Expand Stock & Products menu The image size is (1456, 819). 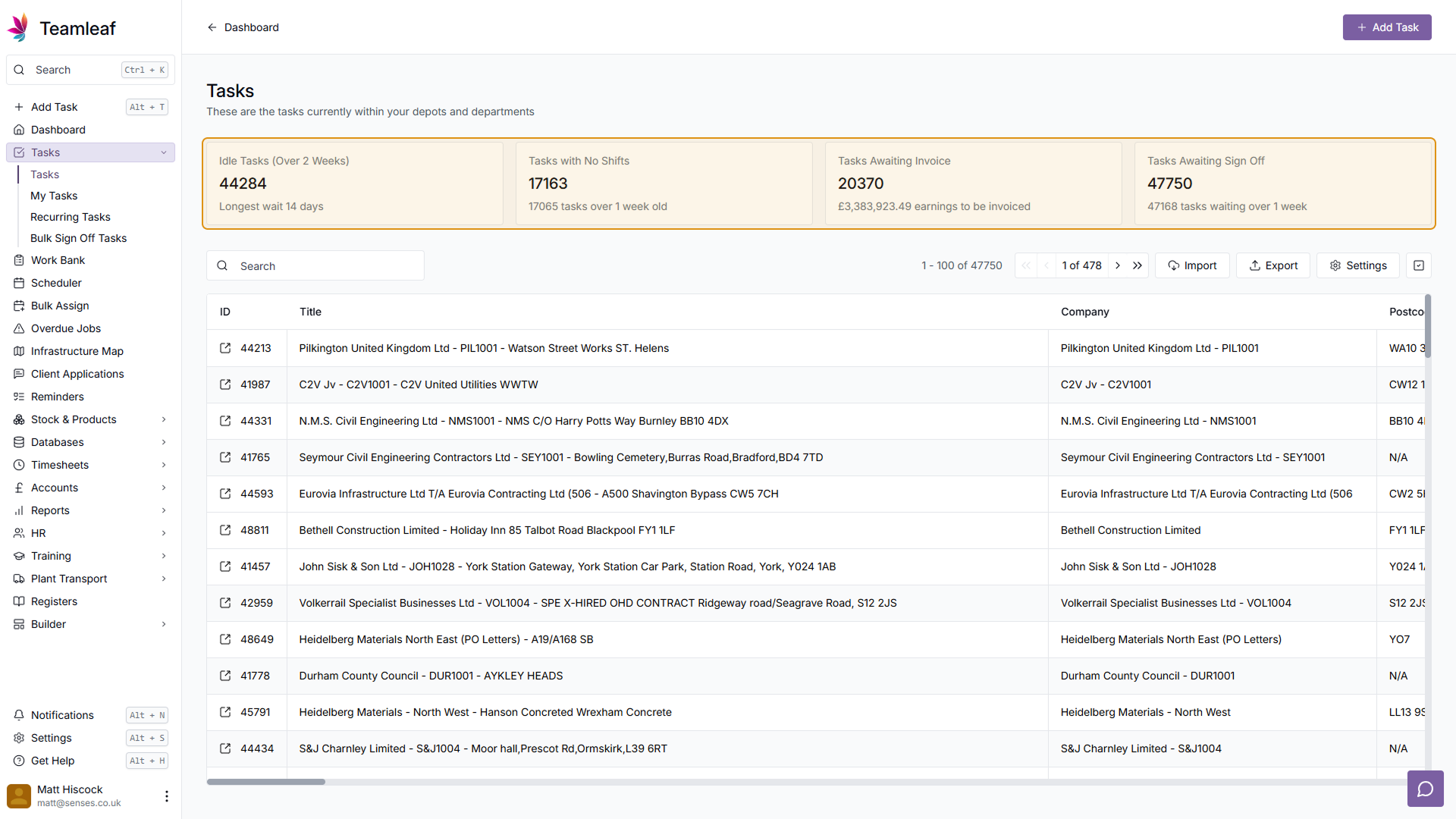point(90,419)
